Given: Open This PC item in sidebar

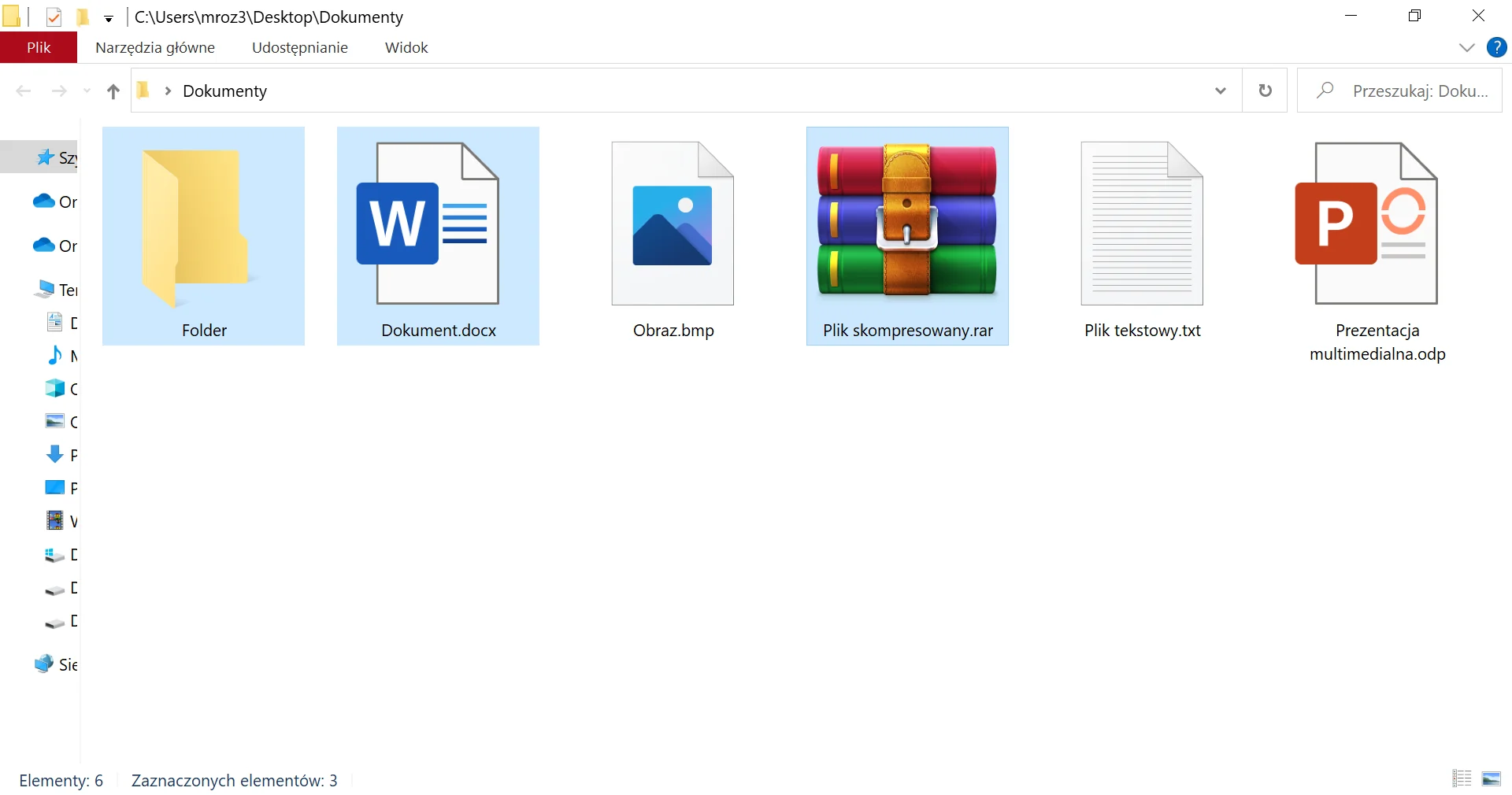Looking at the screenshot, I should point(44,290).
